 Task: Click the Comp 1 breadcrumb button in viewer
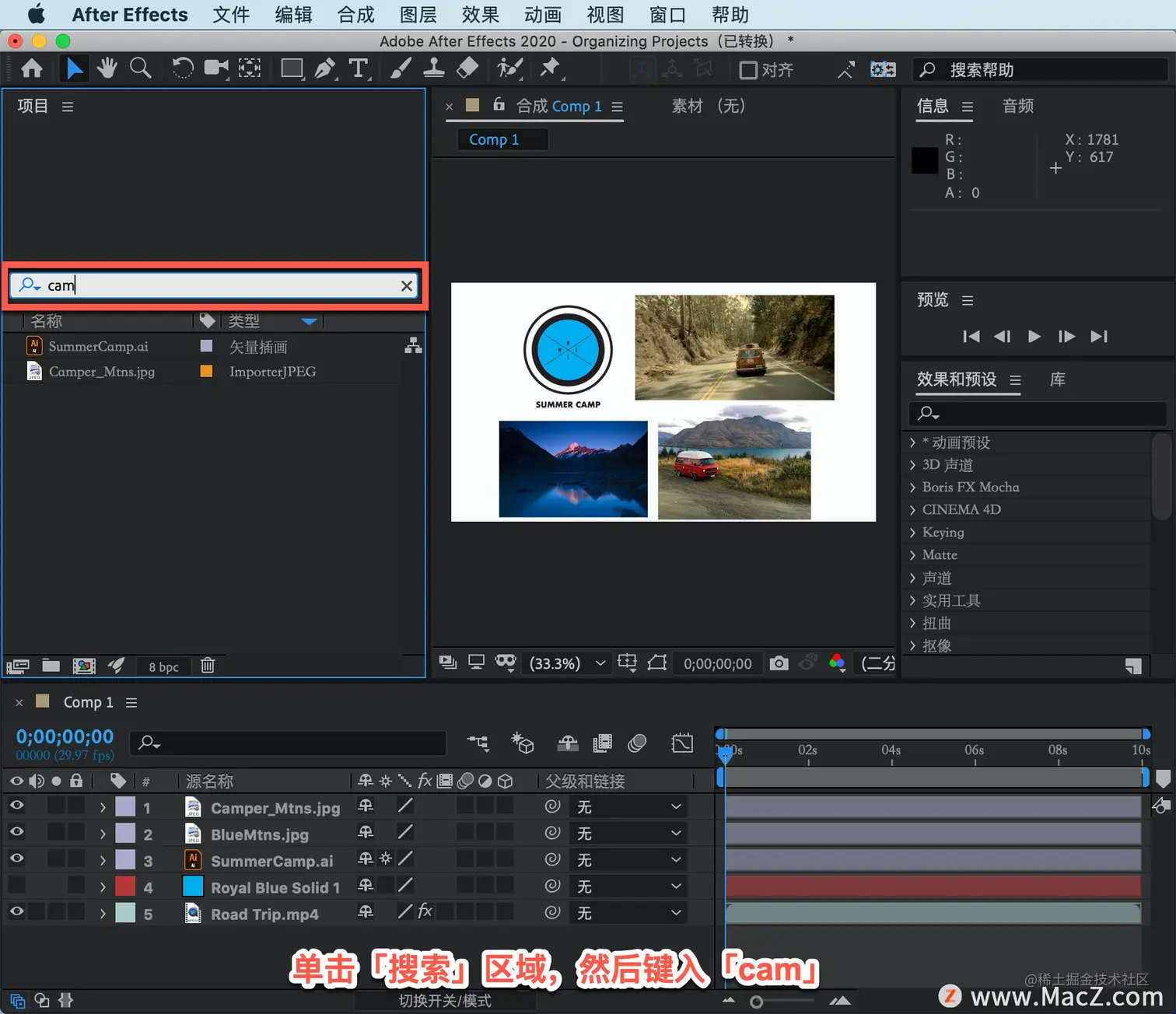502,139
